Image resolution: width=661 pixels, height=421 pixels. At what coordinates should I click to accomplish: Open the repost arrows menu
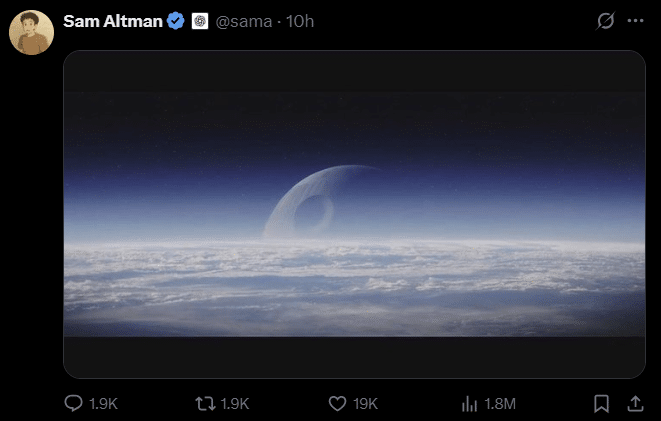[205, 404]
